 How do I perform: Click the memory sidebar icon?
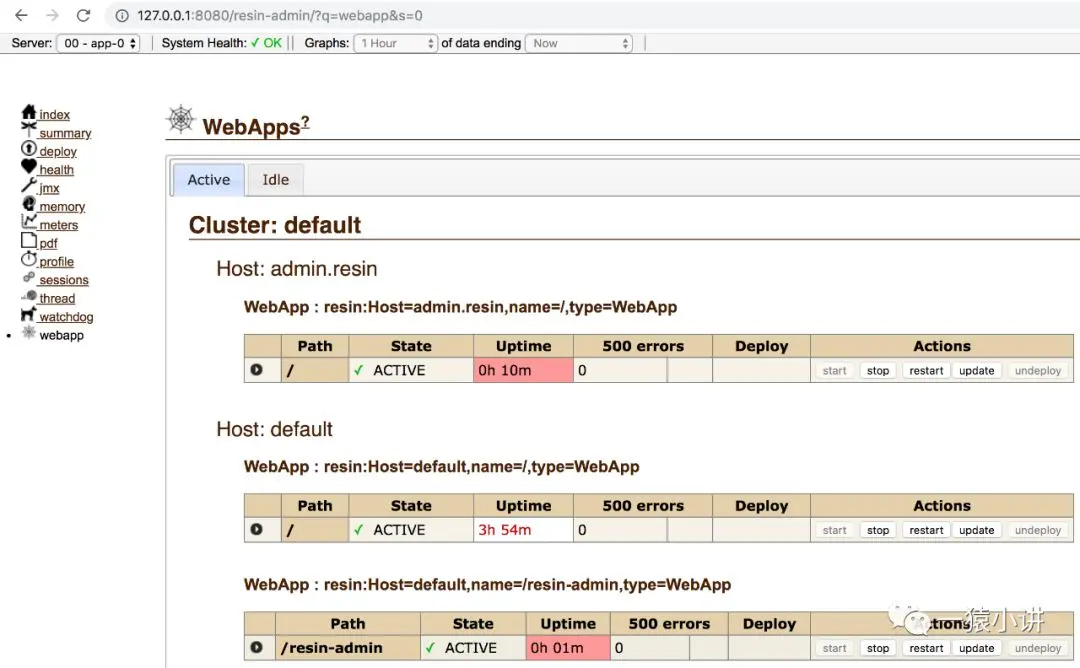[x=28, y=203]
